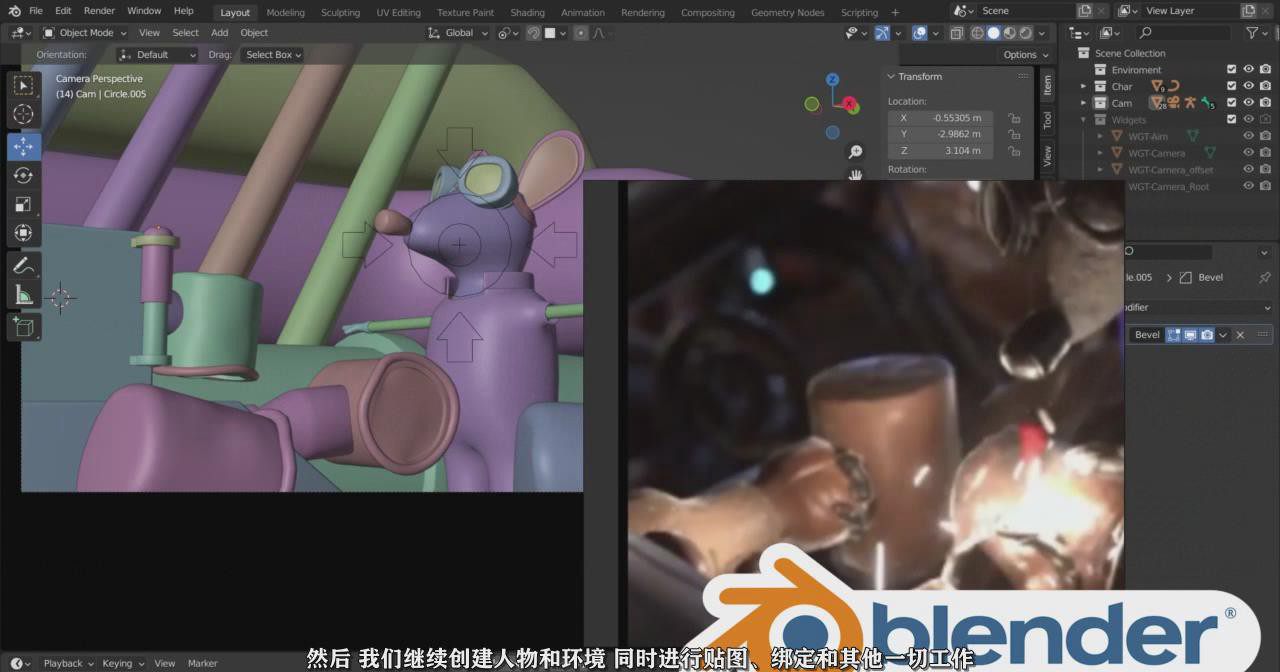Screen dimensions: 1280x672
Task: Toggle the Bevel modifier edit mode display
Action: click(1174, 335)
